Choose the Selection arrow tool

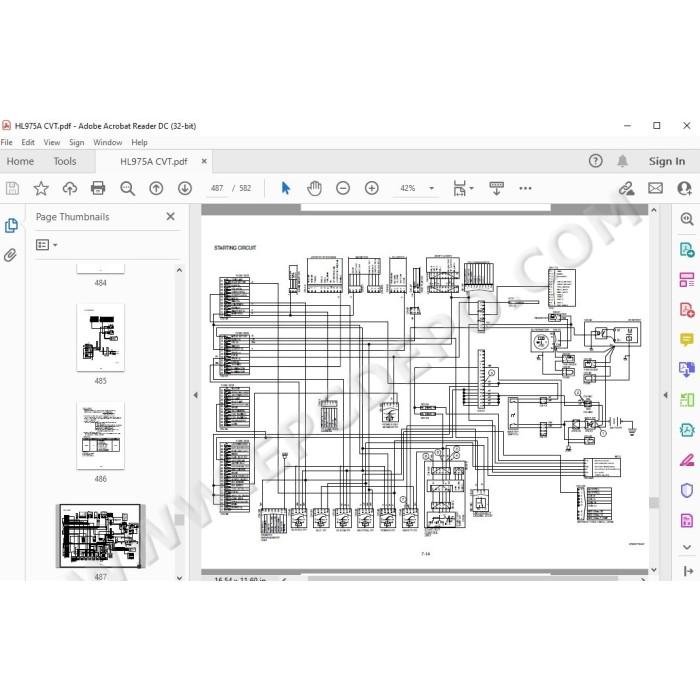tap(286, 188)
